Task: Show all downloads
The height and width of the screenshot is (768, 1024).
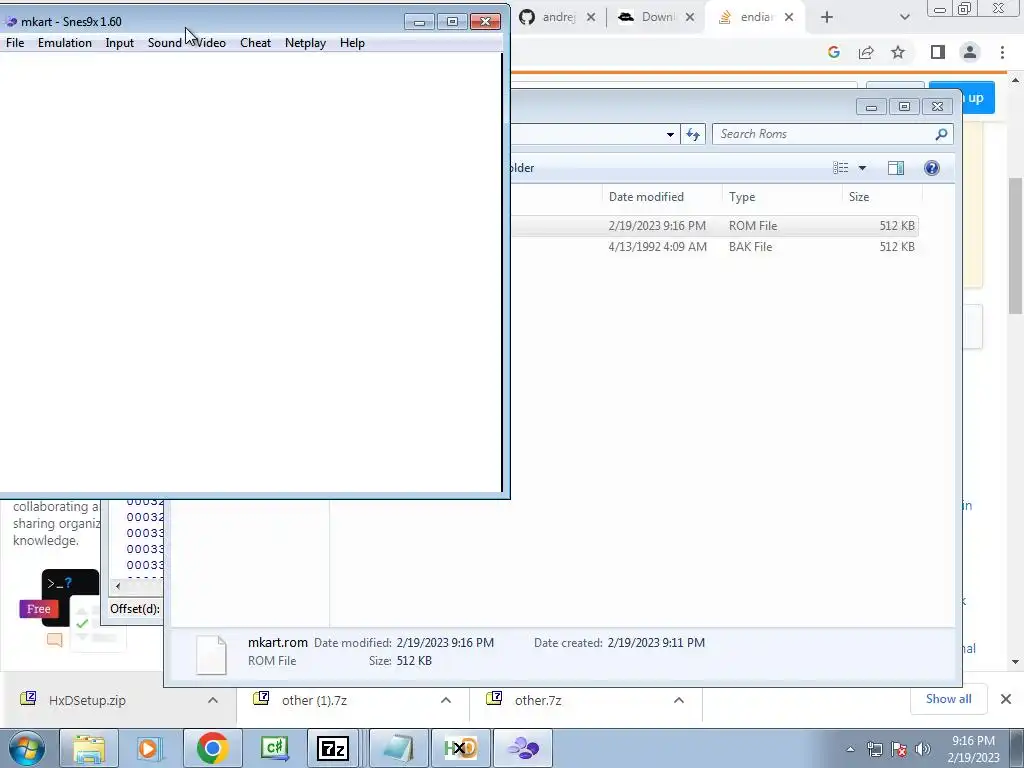Action: point(948,699)
